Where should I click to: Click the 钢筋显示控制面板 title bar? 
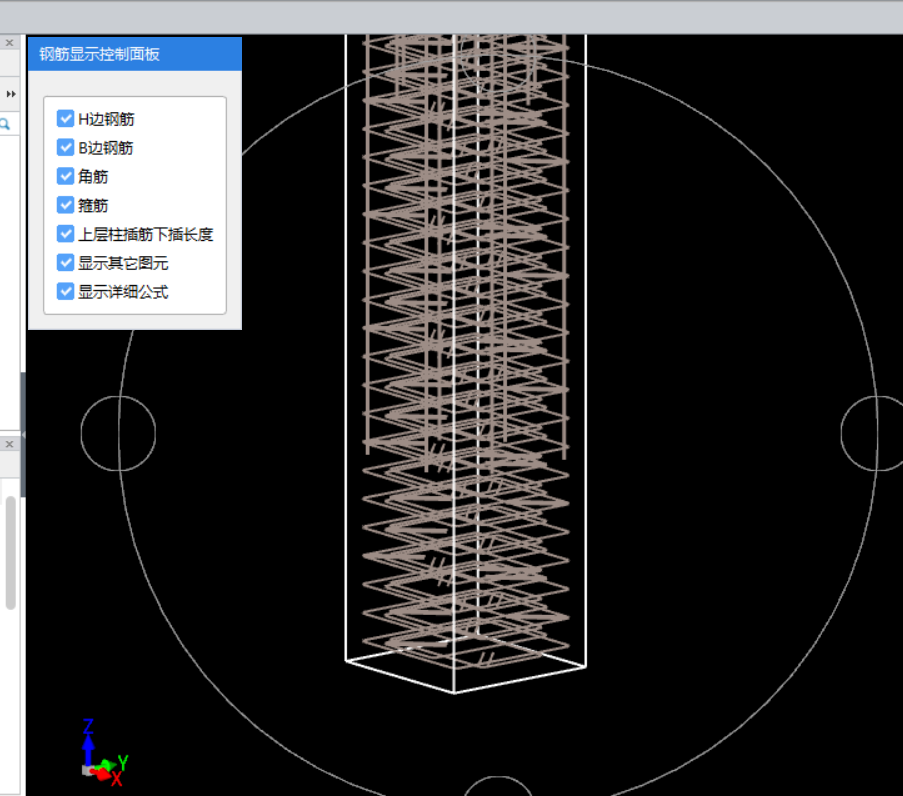(135, 55)
